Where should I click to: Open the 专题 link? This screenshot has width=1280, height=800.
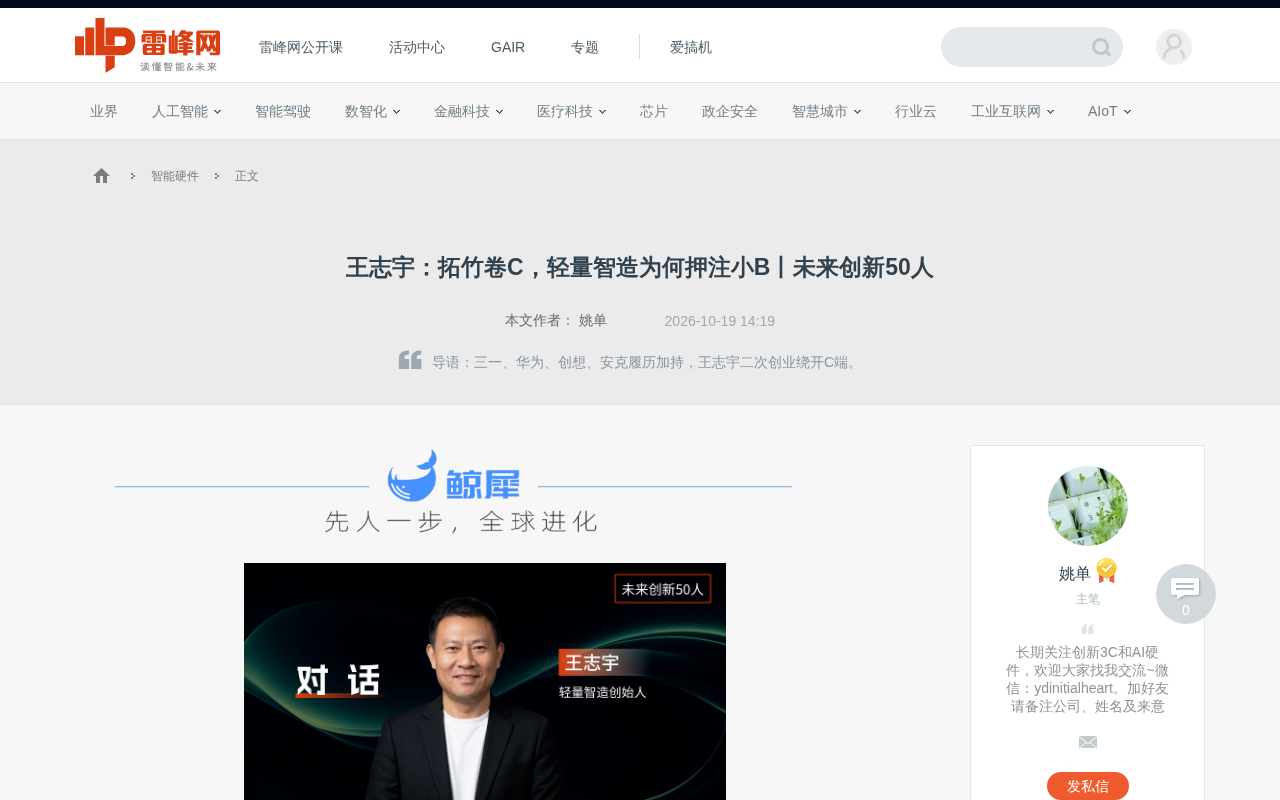(585, 47)
